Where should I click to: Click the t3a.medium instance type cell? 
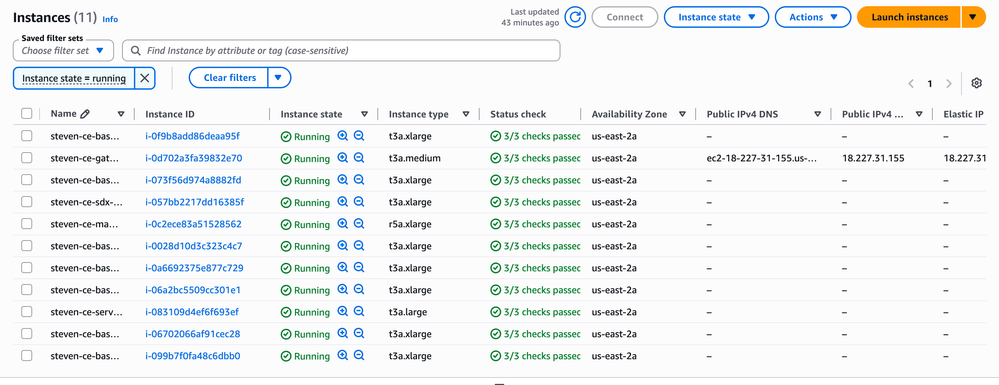415,158
